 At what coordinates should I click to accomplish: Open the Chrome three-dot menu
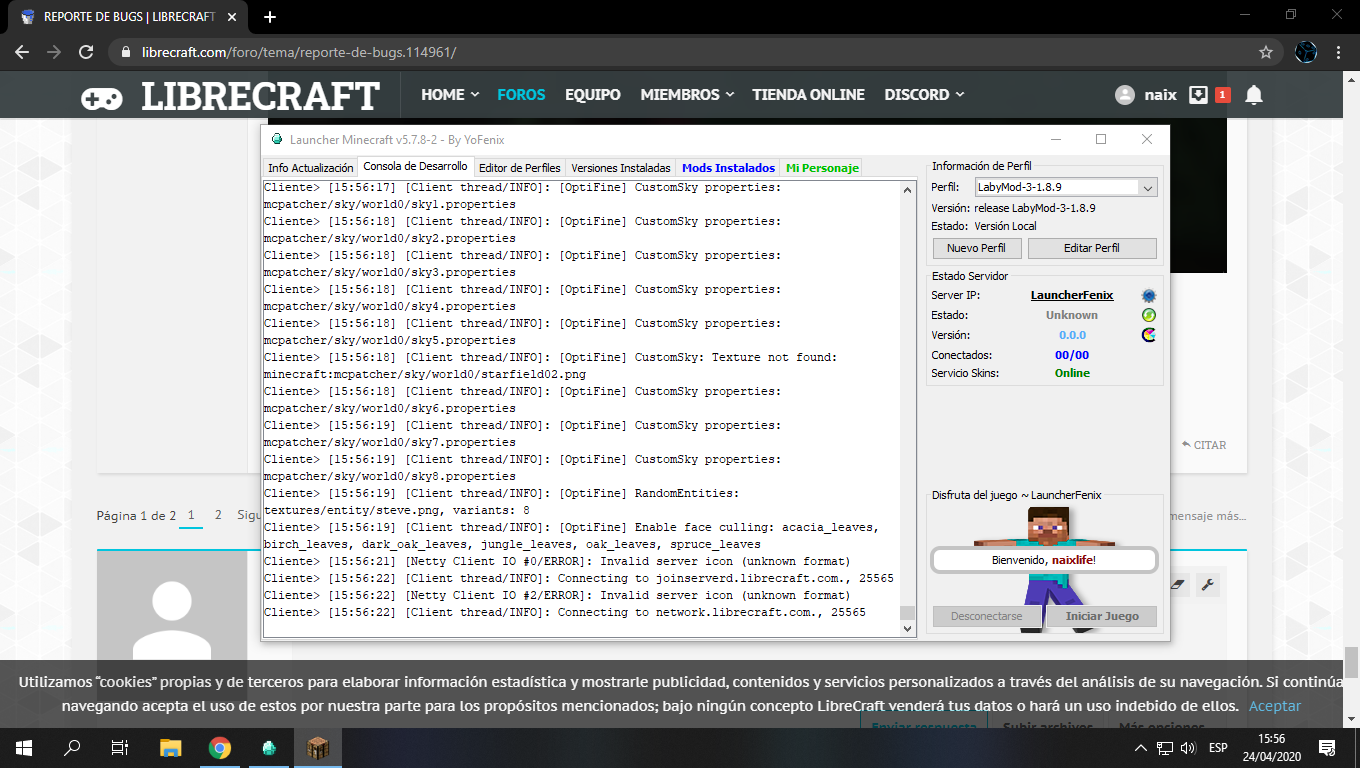1339,52
